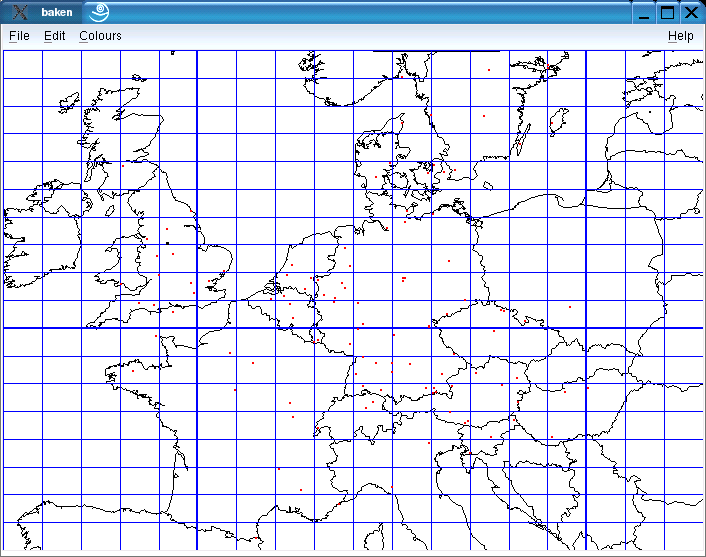The height and width of the screenshot is (557, 706).
Task: Open the File menu
Action: point(19,36)
